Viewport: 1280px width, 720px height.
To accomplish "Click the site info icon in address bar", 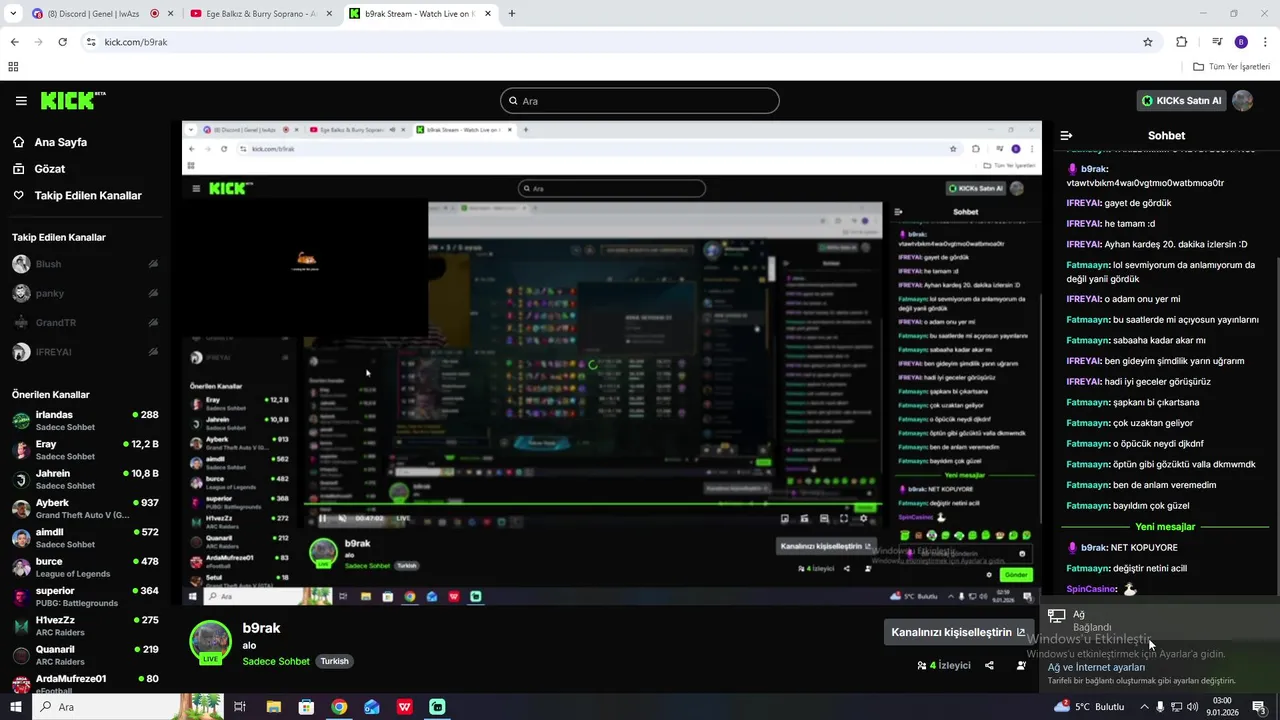I will coord(91,42).
